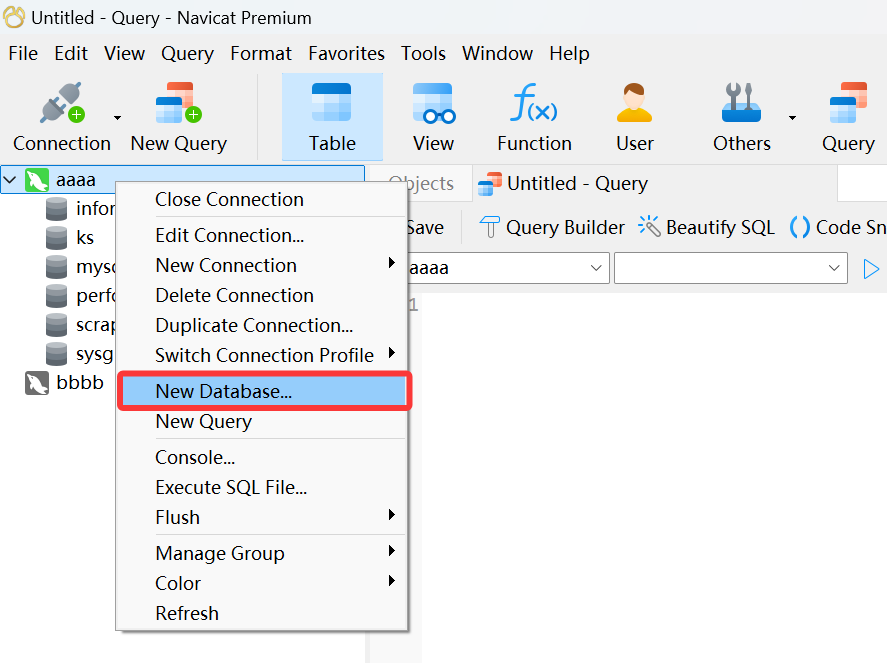Open the Help menu
Screen dimensions: 887x663
(569, 53)
